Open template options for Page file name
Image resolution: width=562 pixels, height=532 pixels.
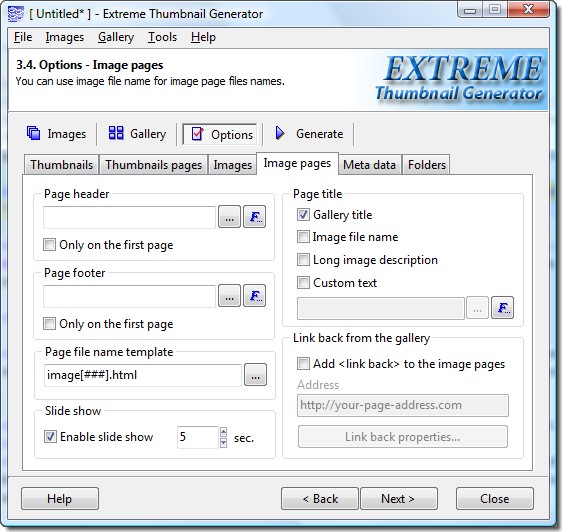pos(255,375)
